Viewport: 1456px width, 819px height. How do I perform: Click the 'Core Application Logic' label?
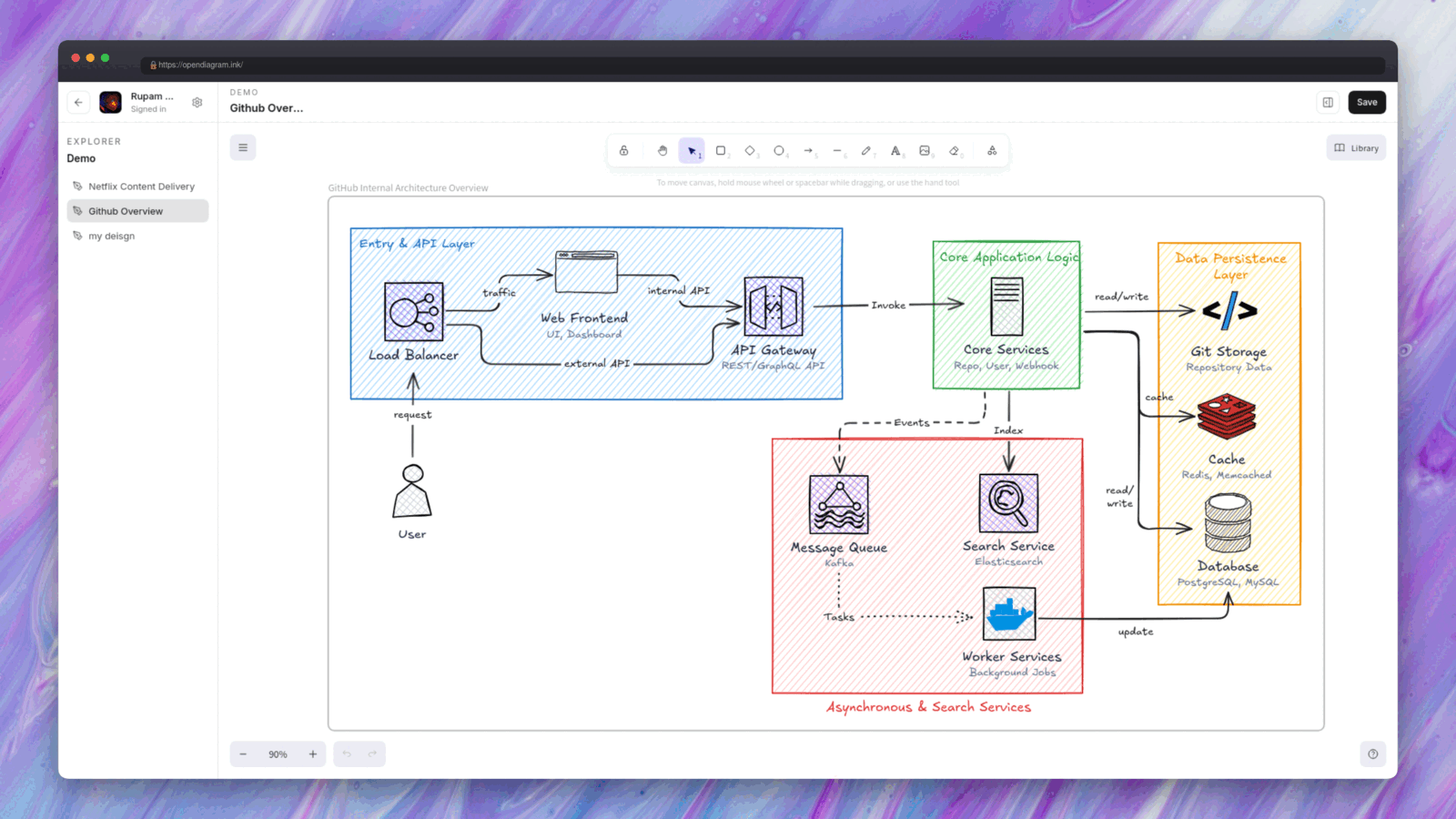tap(1008, 258)
